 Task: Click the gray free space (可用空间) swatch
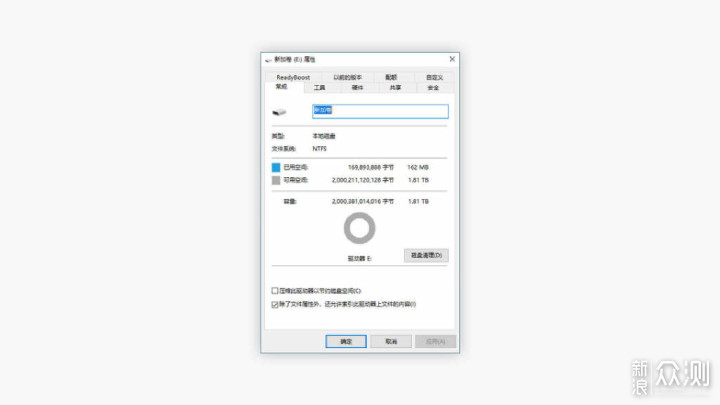[x=277, y=181]
